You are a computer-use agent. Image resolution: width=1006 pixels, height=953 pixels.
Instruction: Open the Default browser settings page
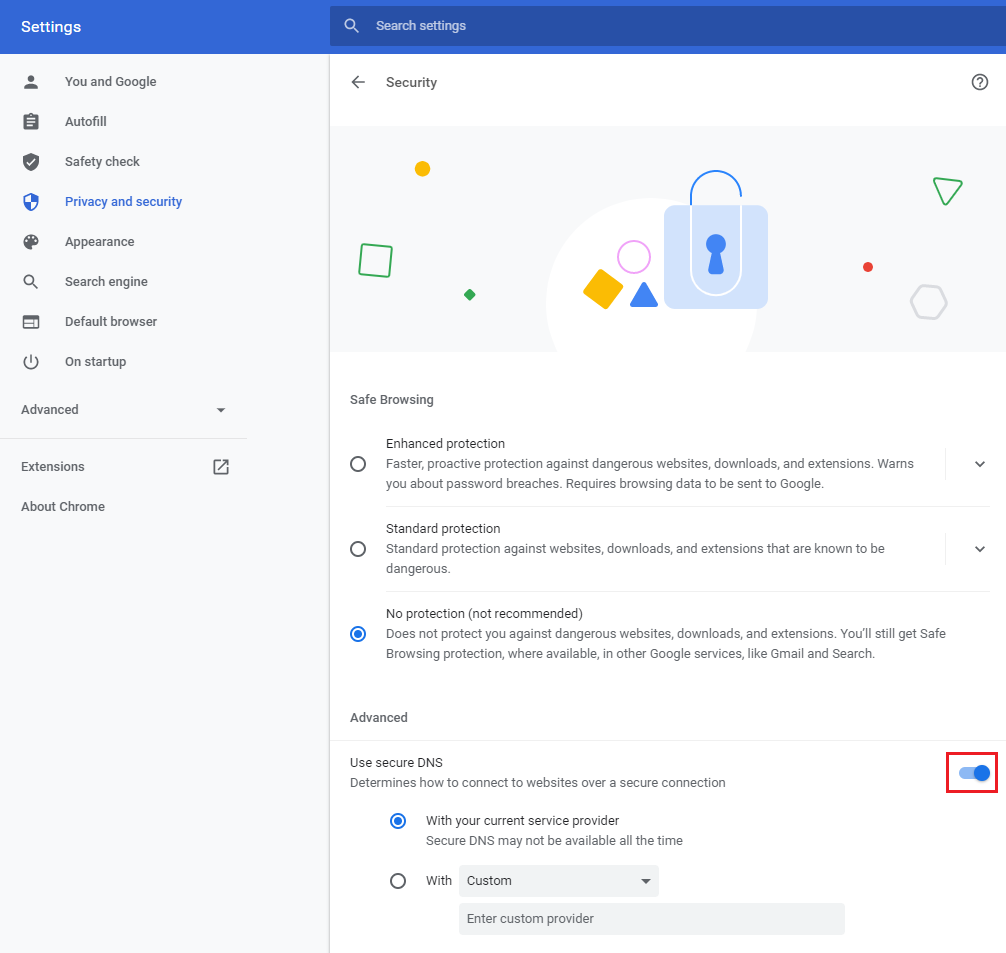click(x=110, y=321)
